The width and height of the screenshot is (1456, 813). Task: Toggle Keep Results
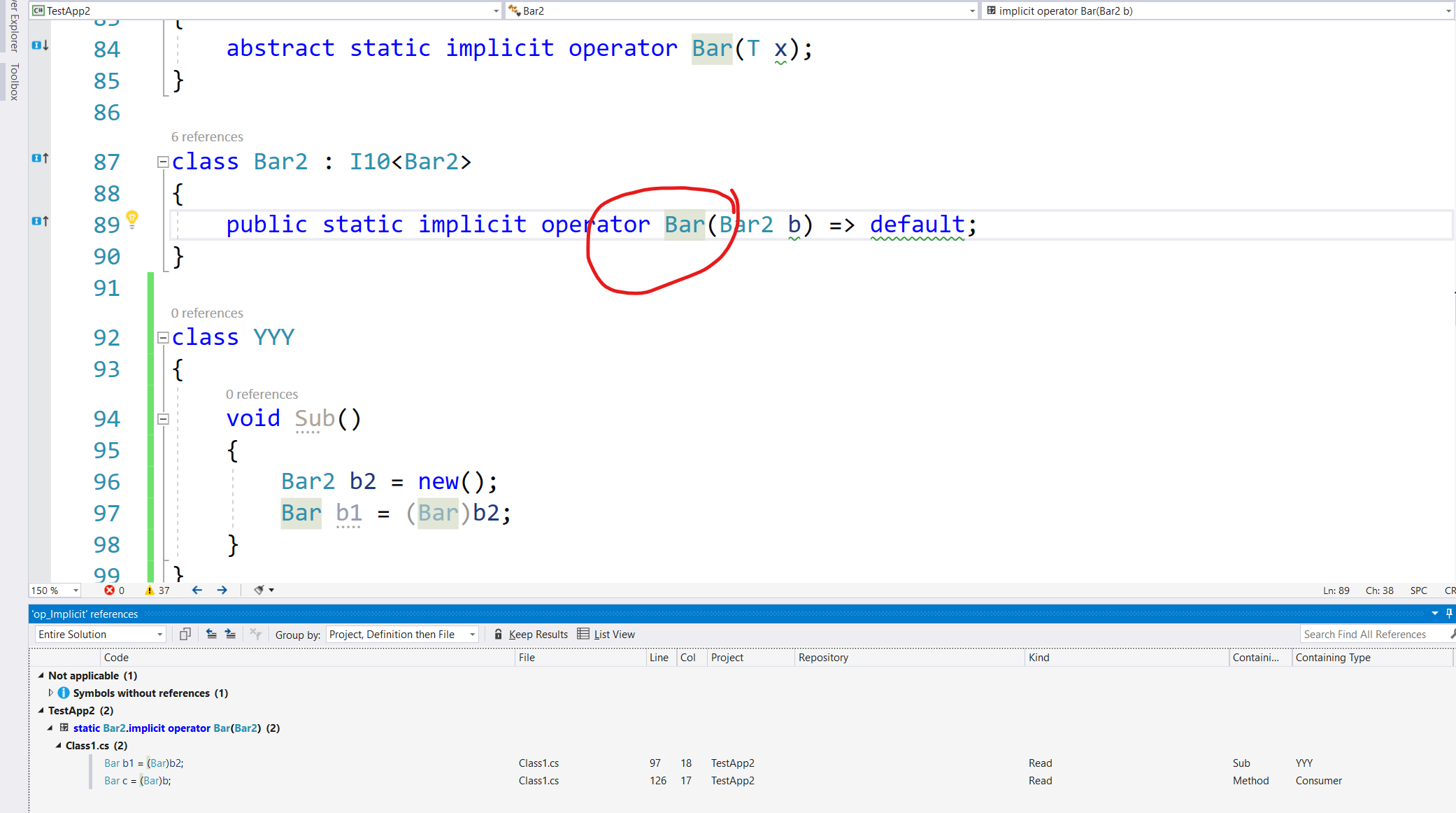click(x=531, y=635)
